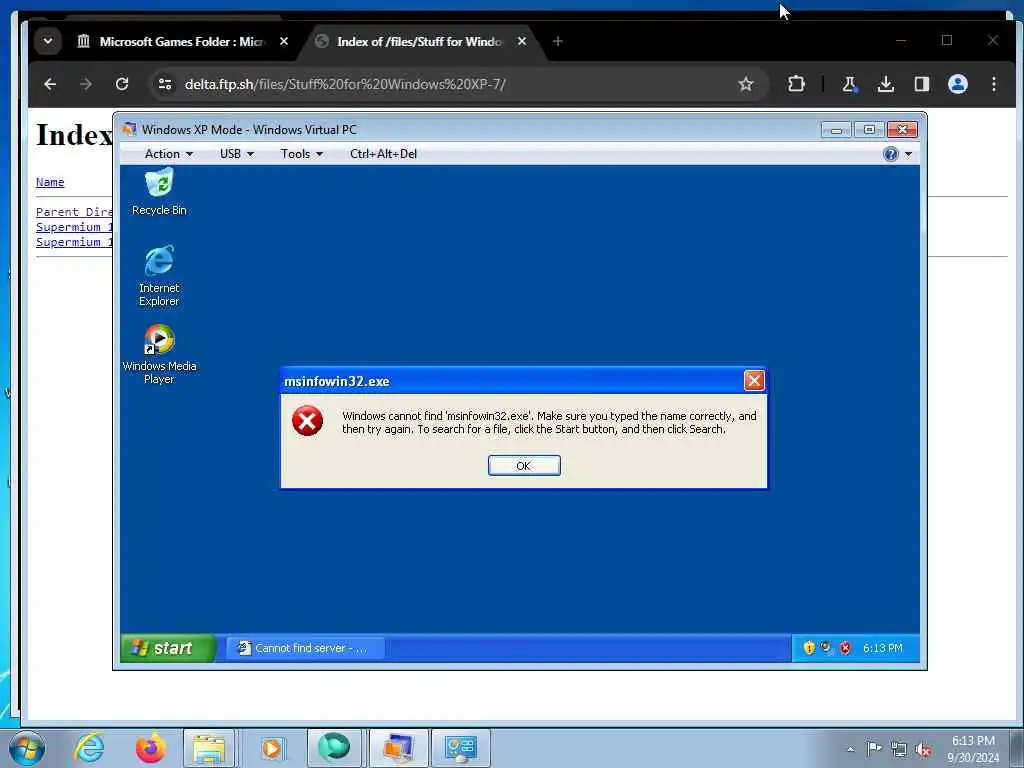Launch Internet Explorer from Windows 7 taskbar
The image size is (1024, 768).
pos(89,748)
